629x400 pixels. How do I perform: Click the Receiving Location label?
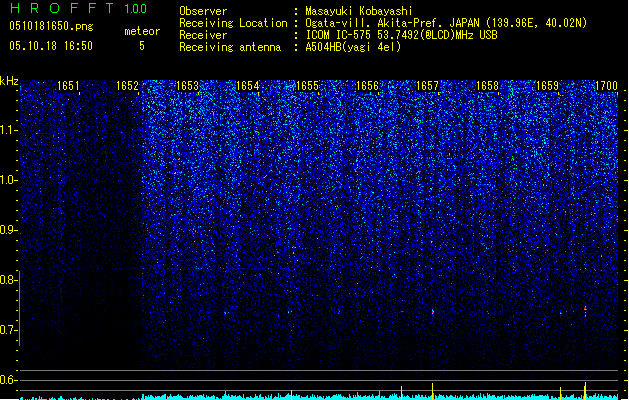click(x=233, y=23)
